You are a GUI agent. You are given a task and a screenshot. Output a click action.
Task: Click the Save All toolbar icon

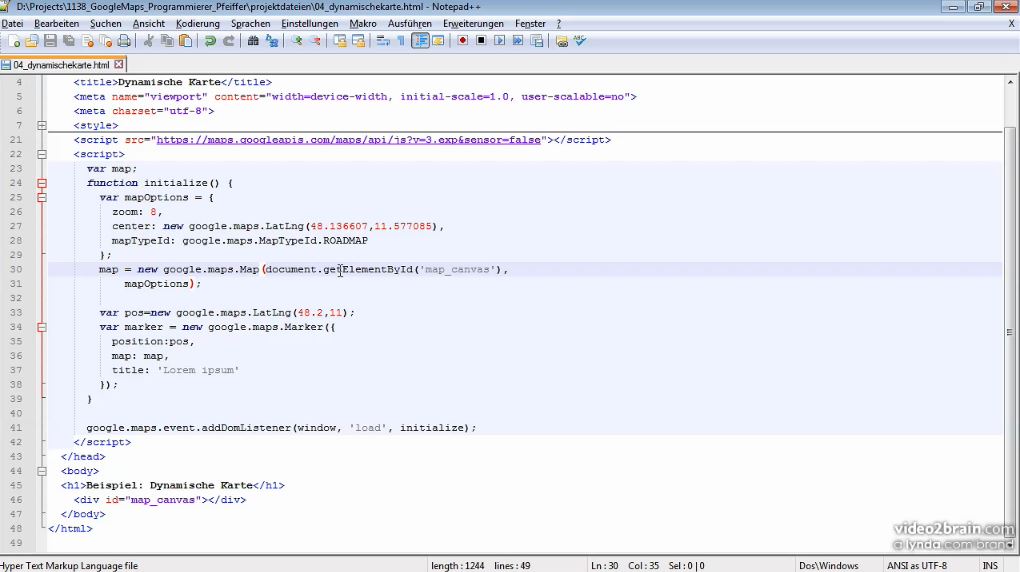tap(68, 41)
